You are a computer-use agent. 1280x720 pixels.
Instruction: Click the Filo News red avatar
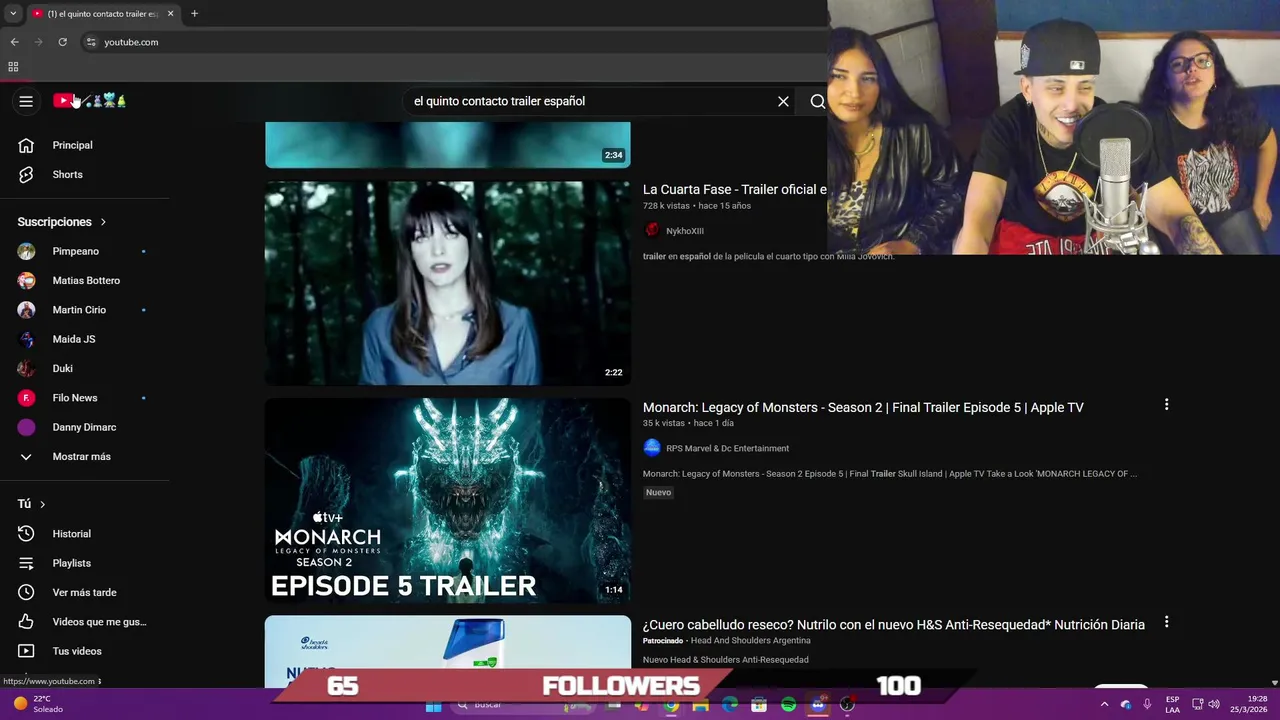(26, 398)
